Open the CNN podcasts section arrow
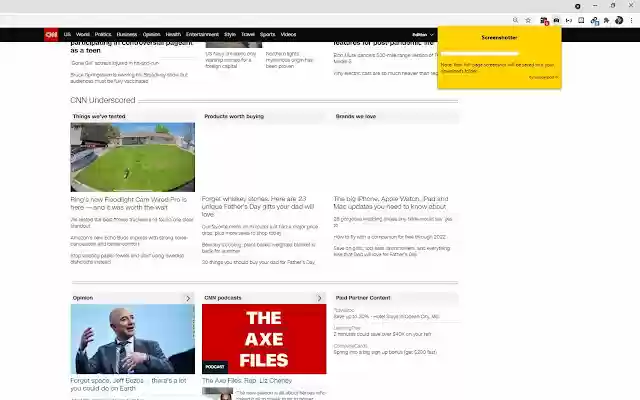The height and width of the screenshot is (400, 640). pyautogui.click(x=320, y=298)
